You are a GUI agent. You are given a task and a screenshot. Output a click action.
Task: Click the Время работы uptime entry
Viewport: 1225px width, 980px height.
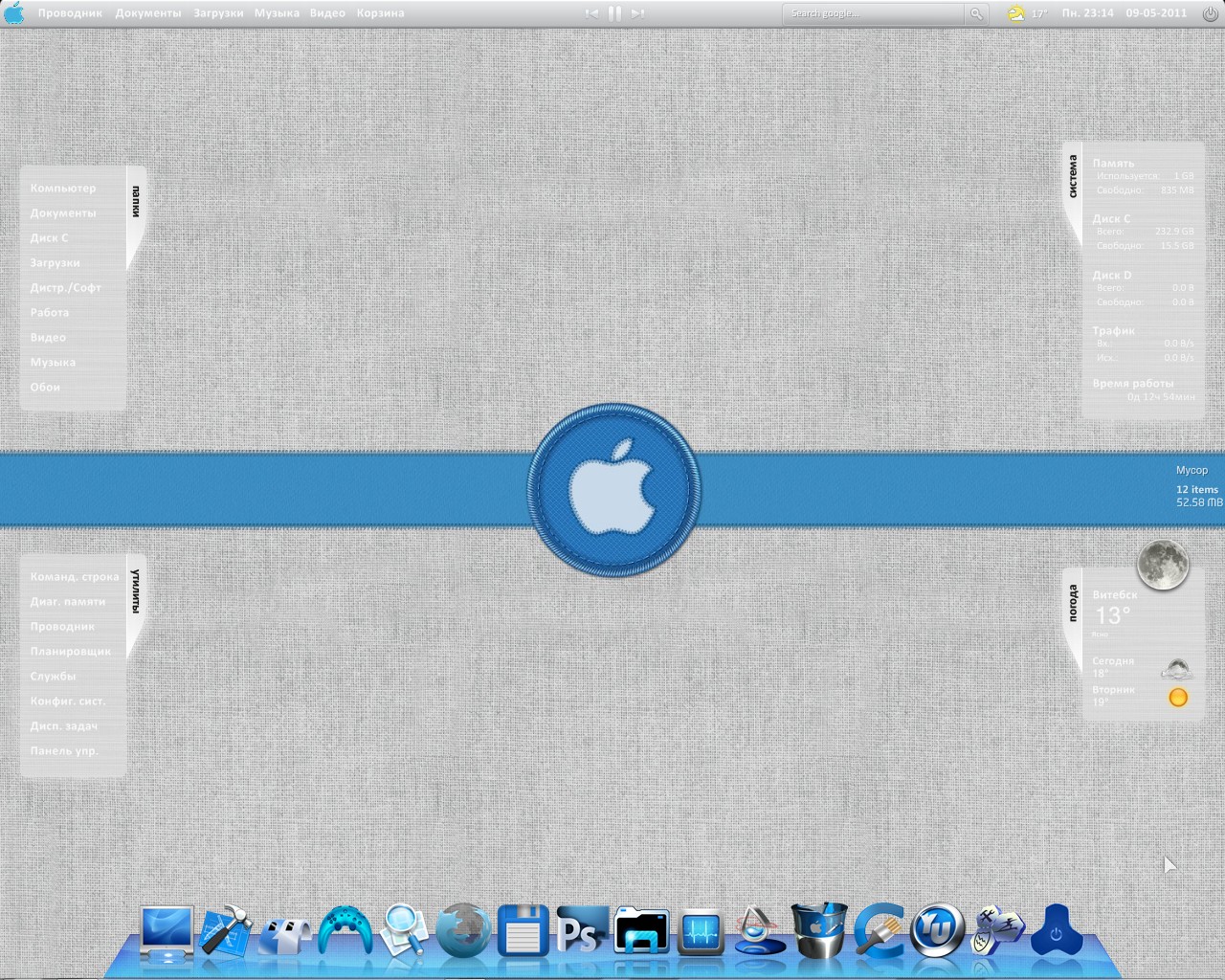coord(1143,390)
